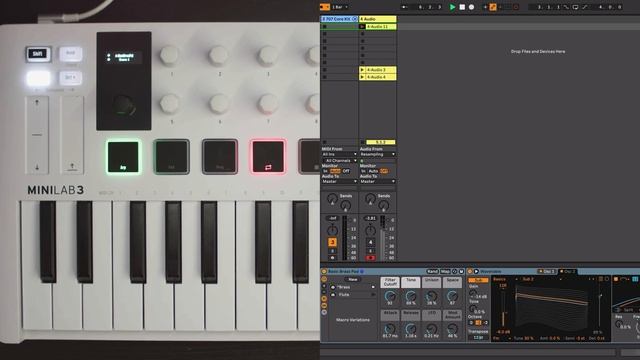Screen dimensions: 640x360
Task: Solo track 3 with the S button
Action: (332, 251)
